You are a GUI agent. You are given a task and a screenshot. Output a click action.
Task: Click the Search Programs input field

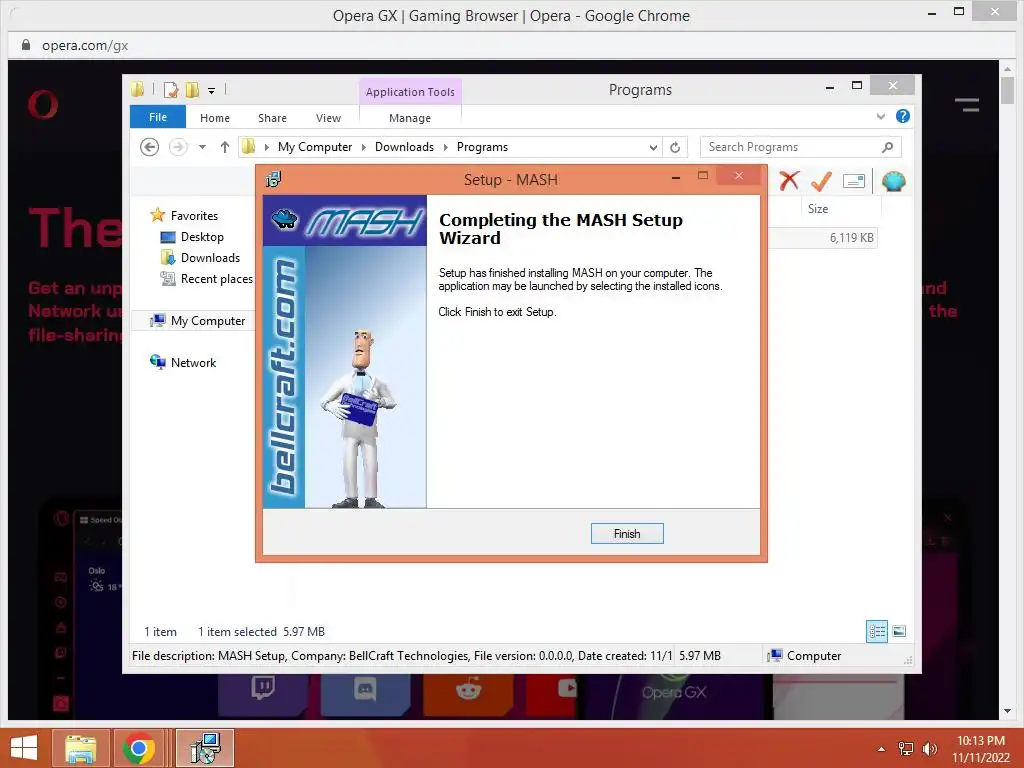pos(801,147)
